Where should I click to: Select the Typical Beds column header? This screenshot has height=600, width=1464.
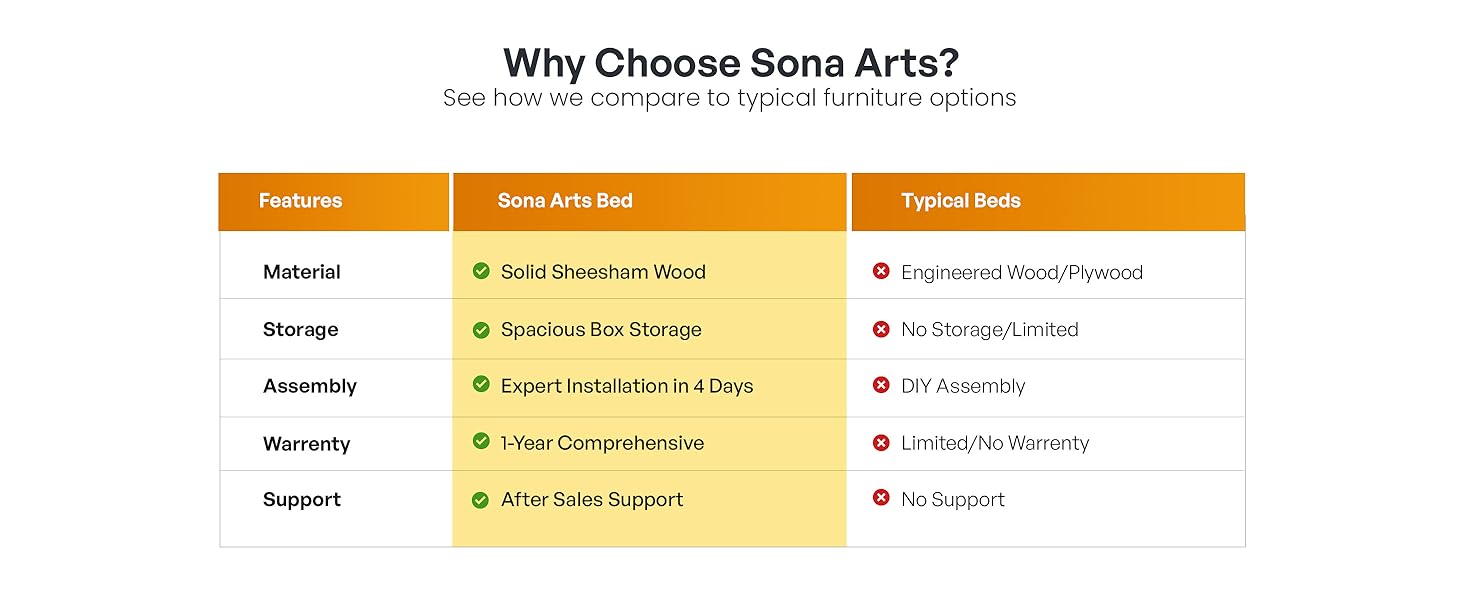tap(960, 201)
